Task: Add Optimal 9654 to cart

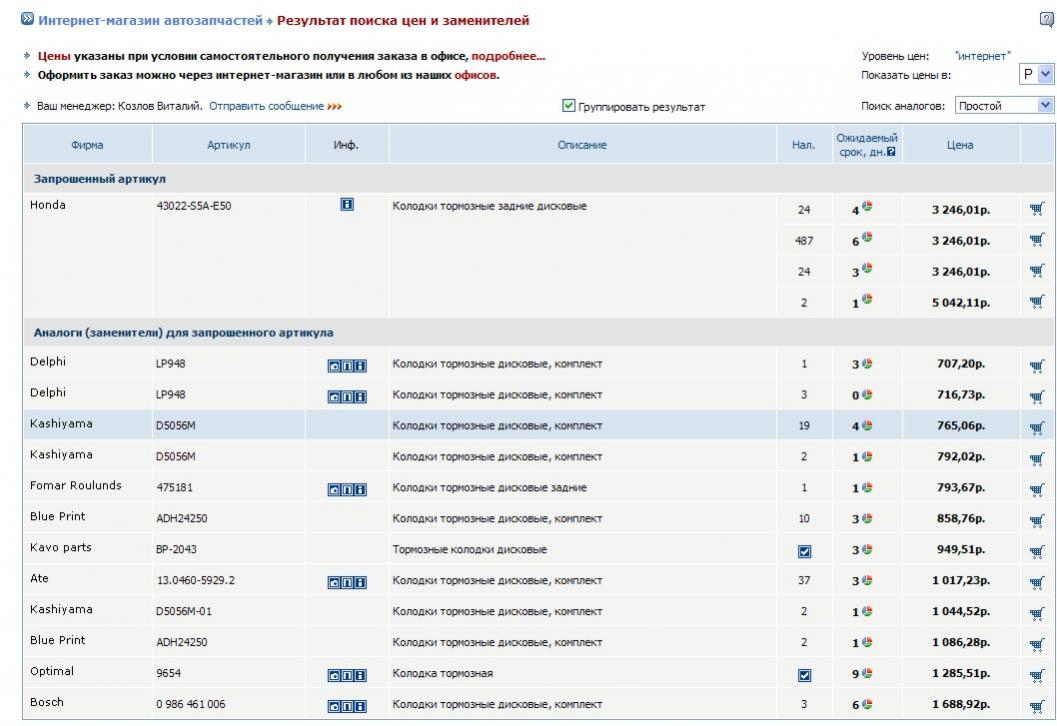Action: pos(1037,675)
